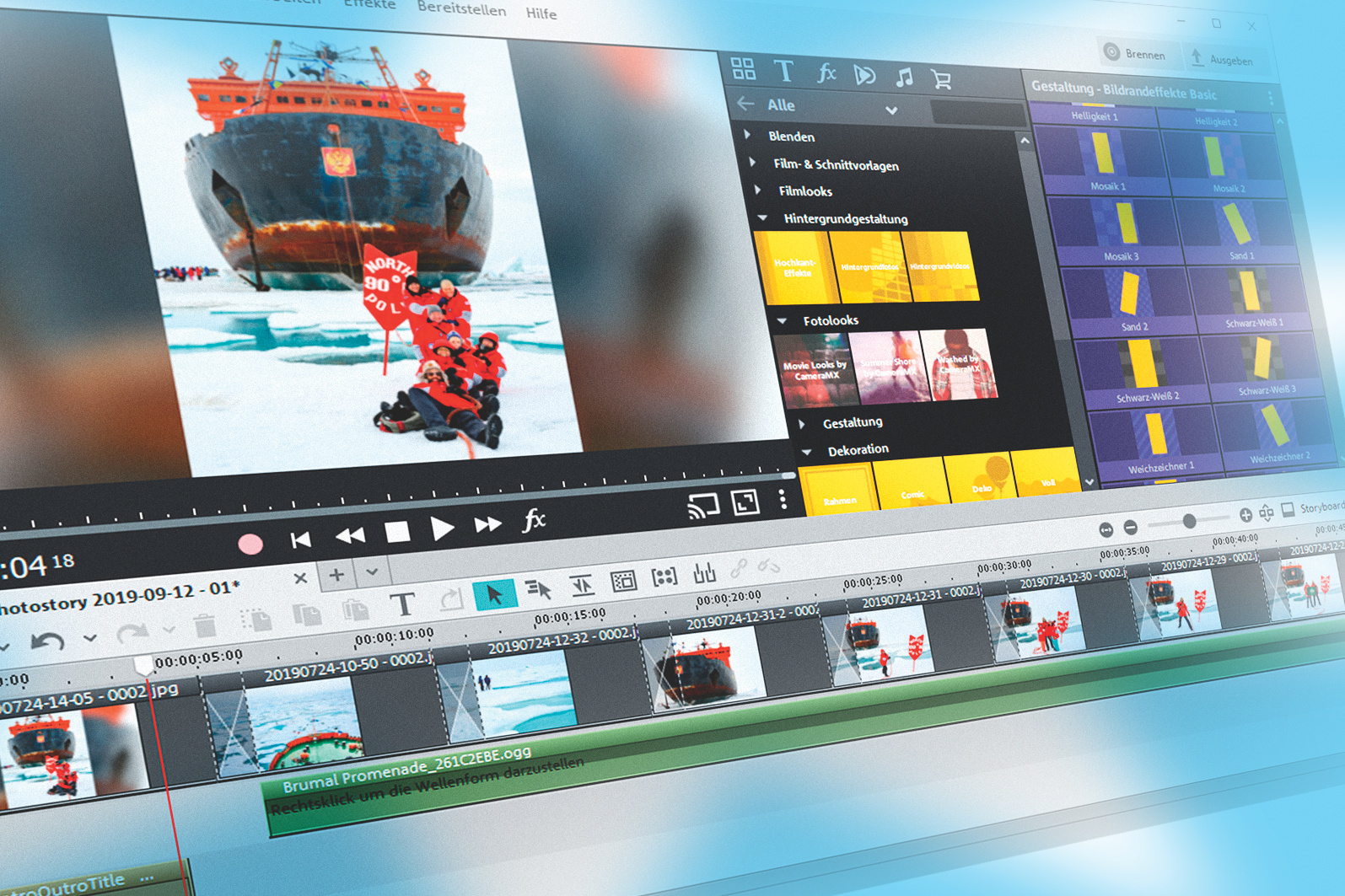Click the paste clipboard icon
The width and height of the screenshot is (1345, 896).
pos(355,609)
